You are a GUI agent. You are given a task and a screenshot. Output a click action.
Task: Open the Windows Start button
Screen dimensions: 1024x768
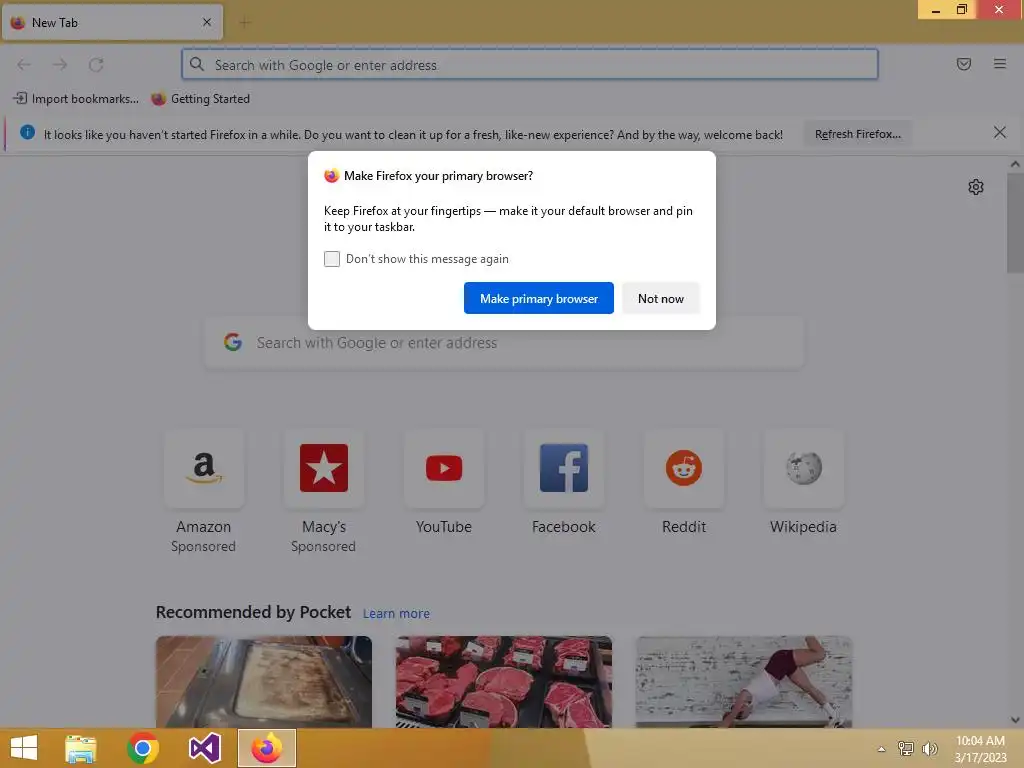point(24,748)
